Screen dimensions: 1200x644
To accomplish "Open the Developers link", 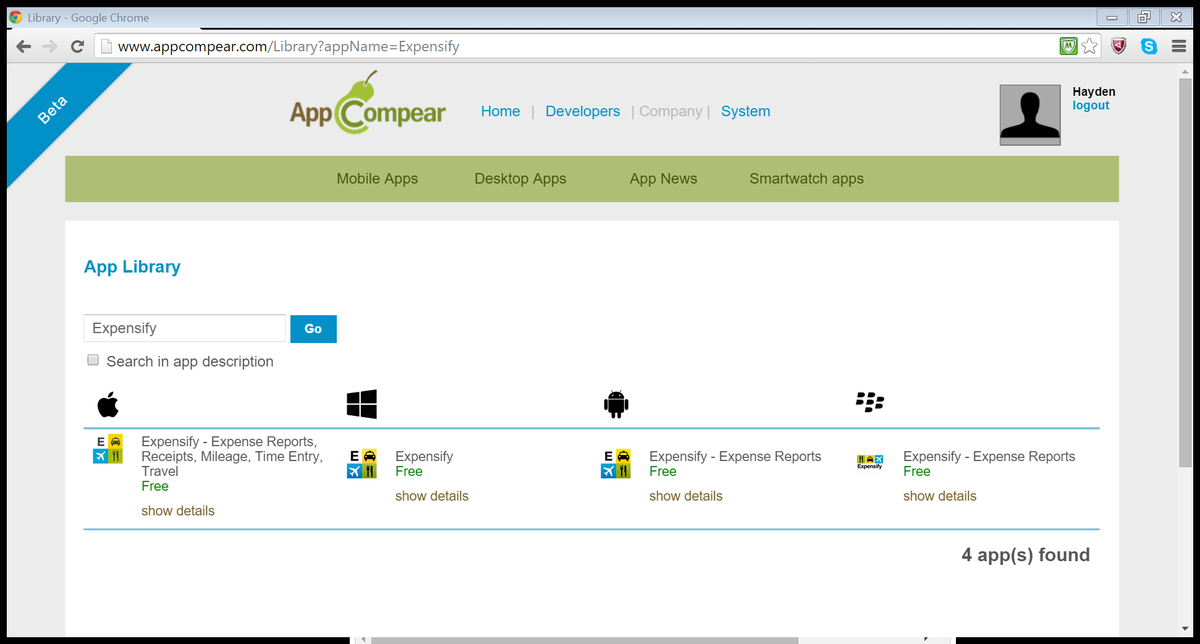I will click(x=583, y=111).
